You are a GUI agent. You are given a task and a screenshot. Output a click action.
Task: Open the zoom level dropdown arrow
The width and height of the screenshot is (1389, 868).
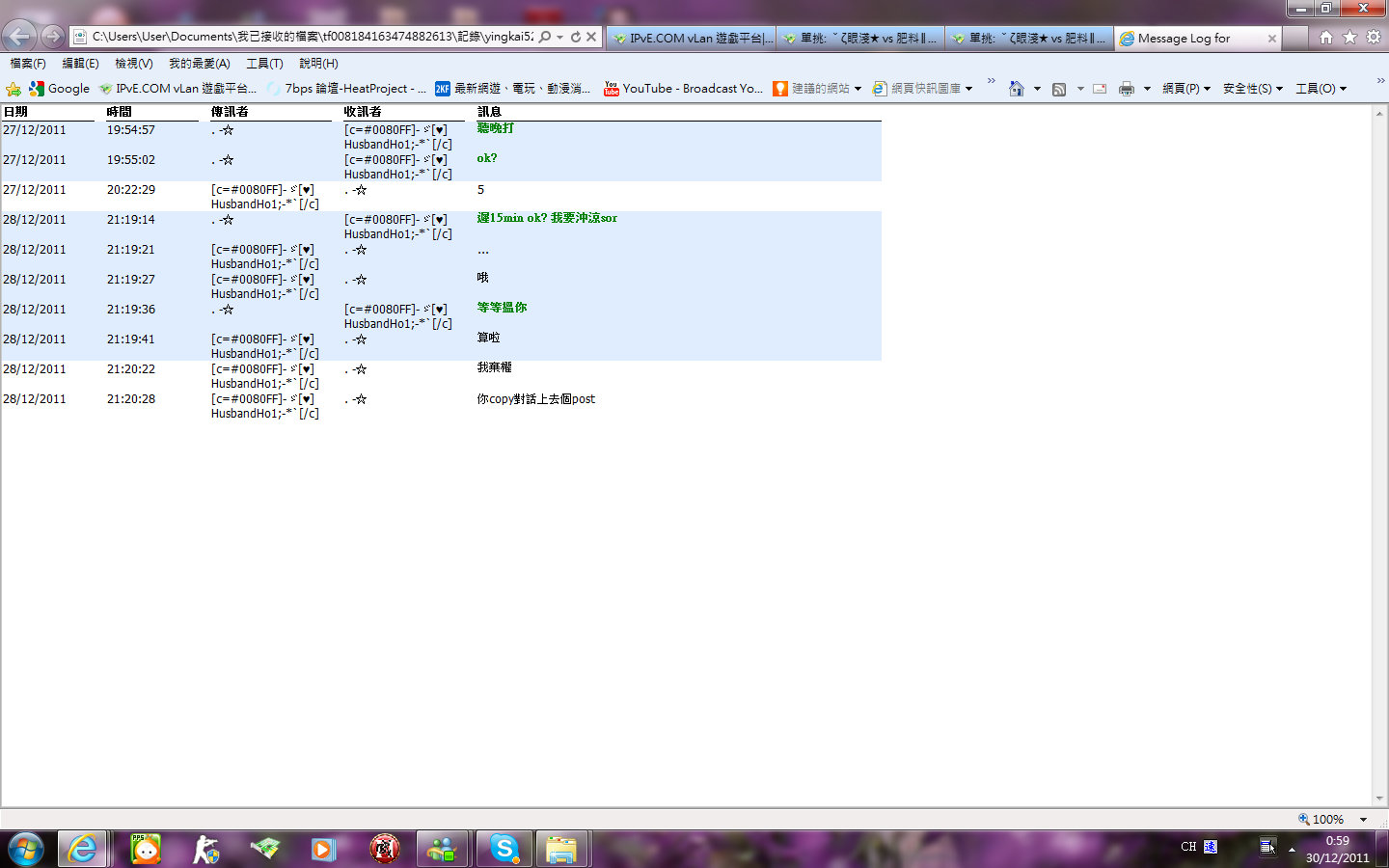pyautogui.click(x=1363, y=819)
